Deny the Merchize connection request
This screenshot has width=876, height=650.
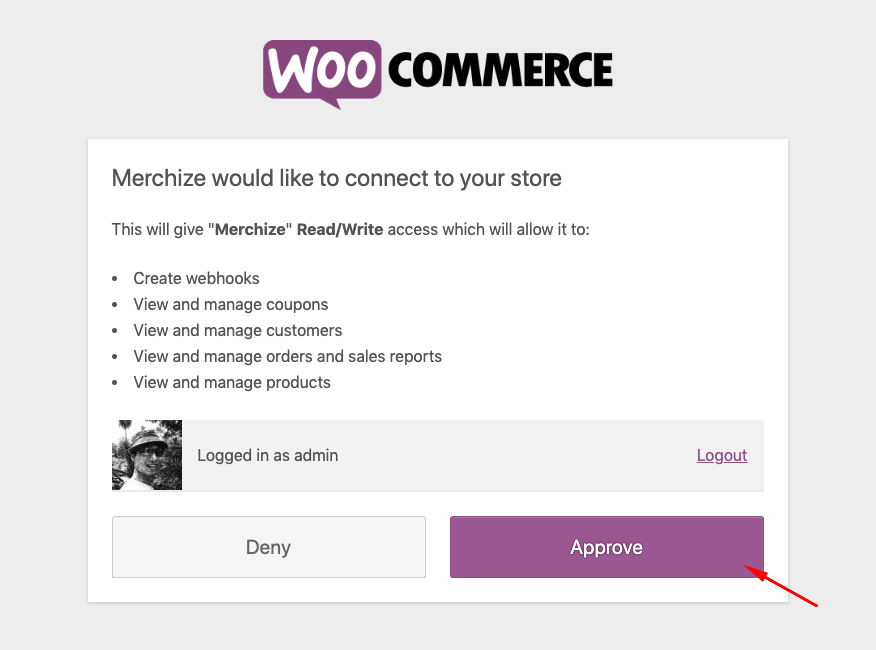pyautogui.click(x=269, y=547)
